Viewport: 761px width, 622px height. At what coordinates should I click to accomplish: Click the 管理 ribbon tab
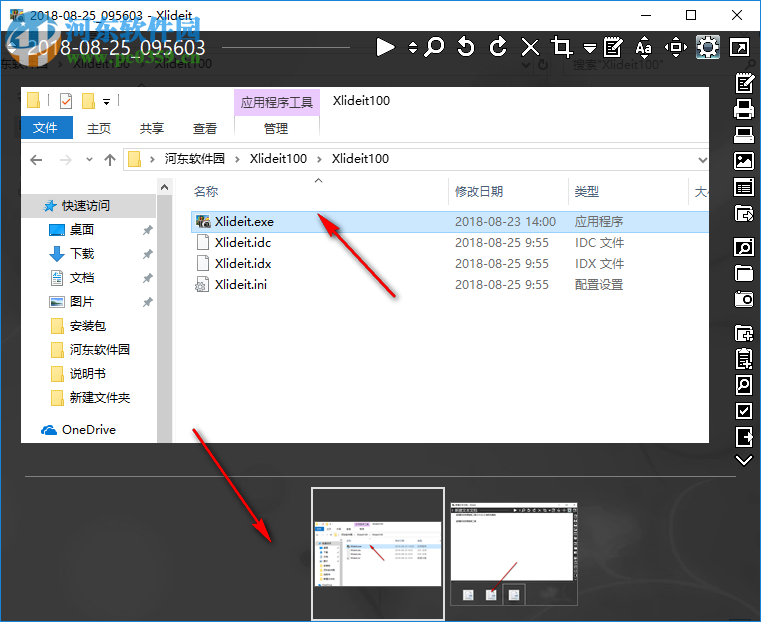pos(276,128)
